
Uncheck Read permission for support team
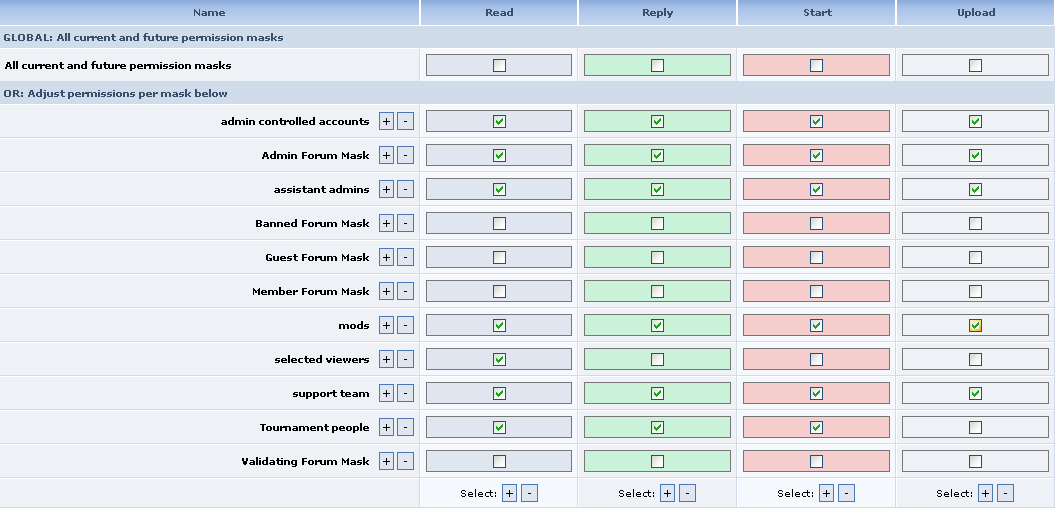[x=499, y=394]
